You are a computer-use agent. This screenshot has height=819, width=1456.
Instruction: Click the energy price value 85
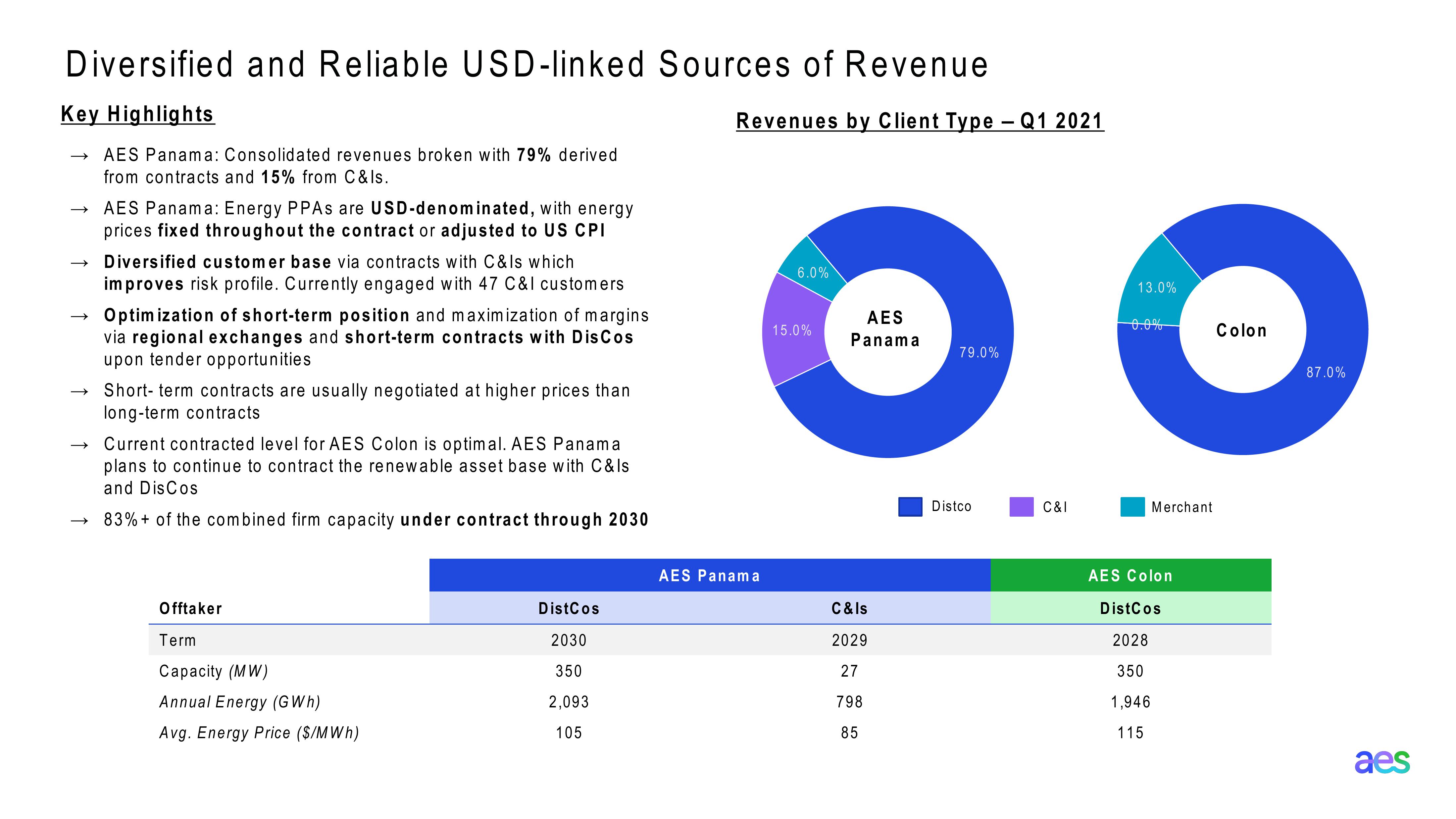click(x=849, y=733)
